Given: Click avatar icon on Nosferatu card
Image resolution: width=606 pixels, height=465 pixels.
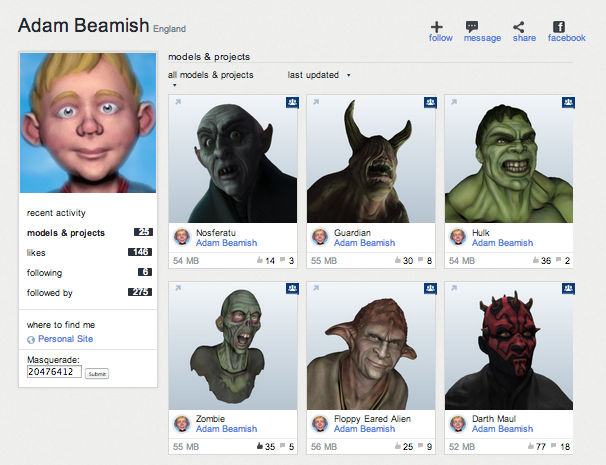Looking at the screenshot, I should [x=182, y=237].
